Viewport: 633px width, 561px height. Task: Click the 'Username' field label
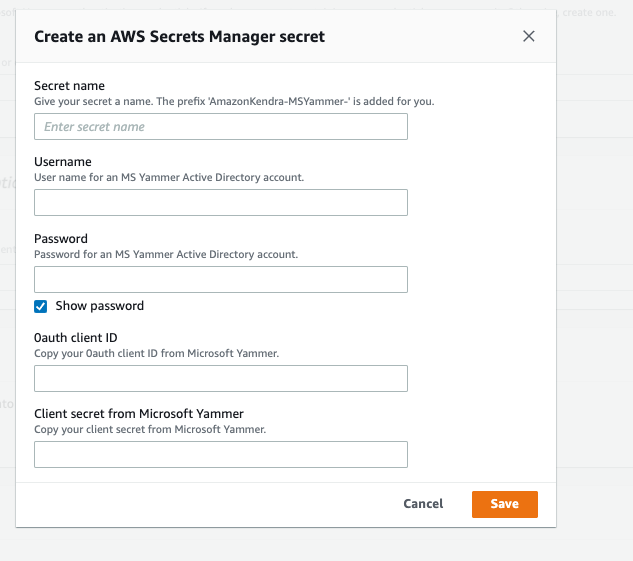point(63,162)
